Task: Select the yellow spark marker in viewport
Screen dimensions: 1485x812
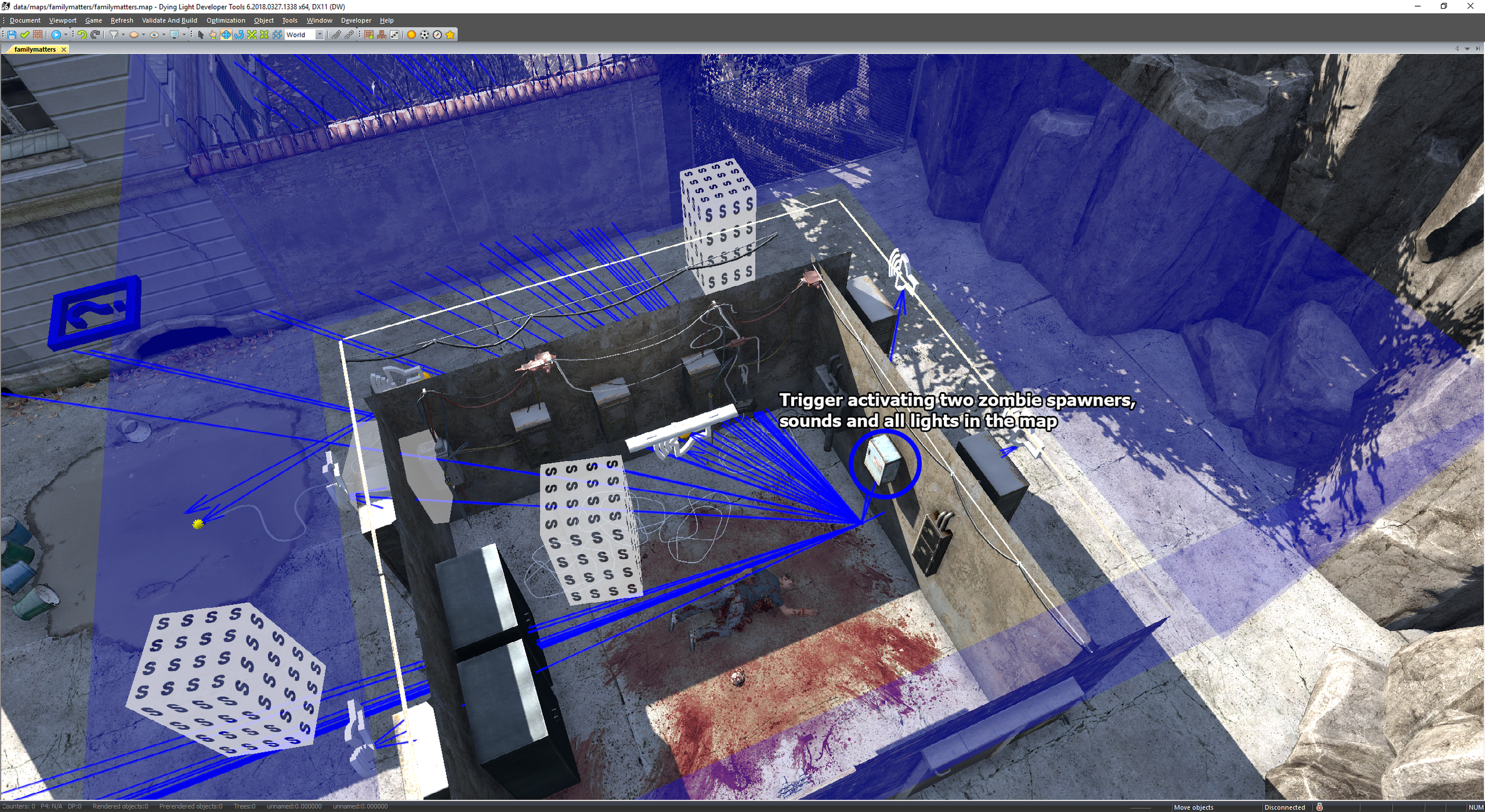Action: (198, 524)
